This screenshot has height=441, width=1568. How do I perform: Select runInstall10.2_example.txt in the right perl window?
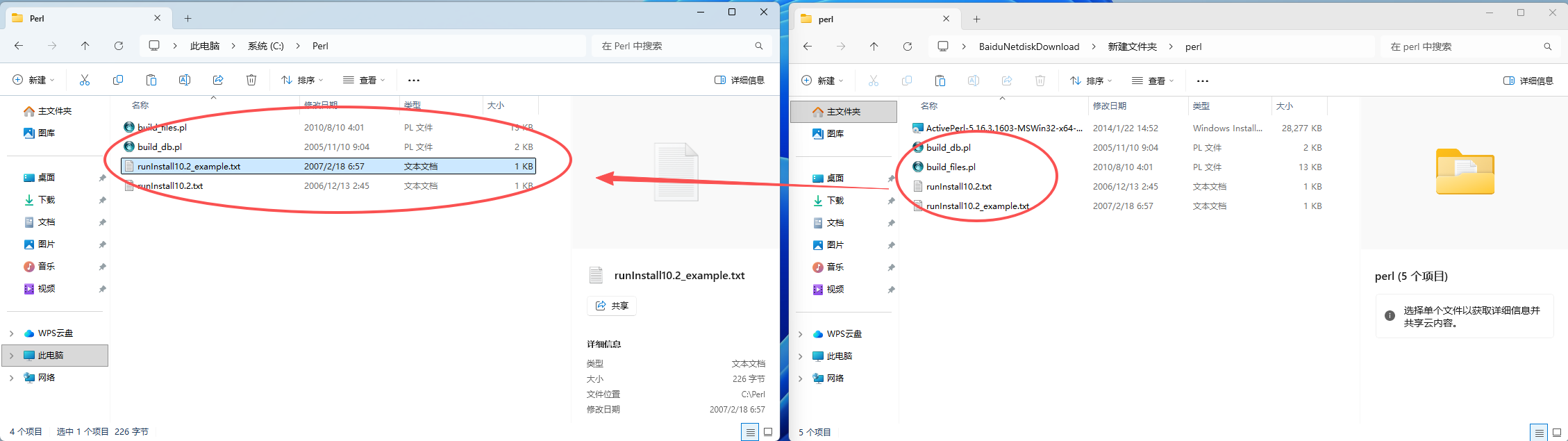point(1118,206)
